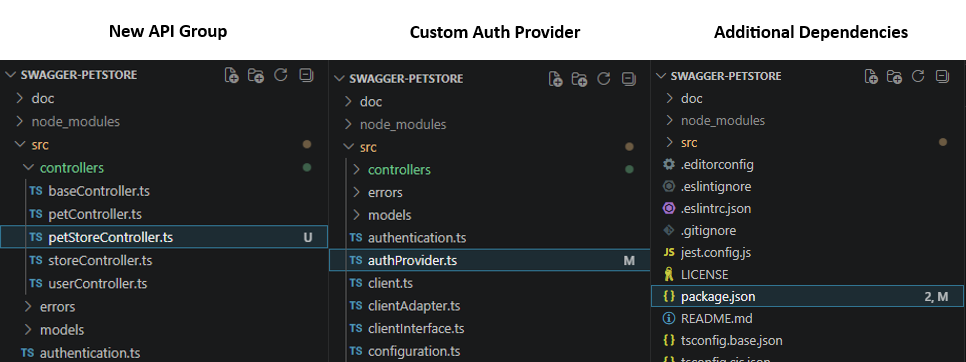Image resolution: width=966 pixels, height=362 pixels.
Task: Select src folder in middle panel
Action: pyautogui.click(x=368, y=147)
